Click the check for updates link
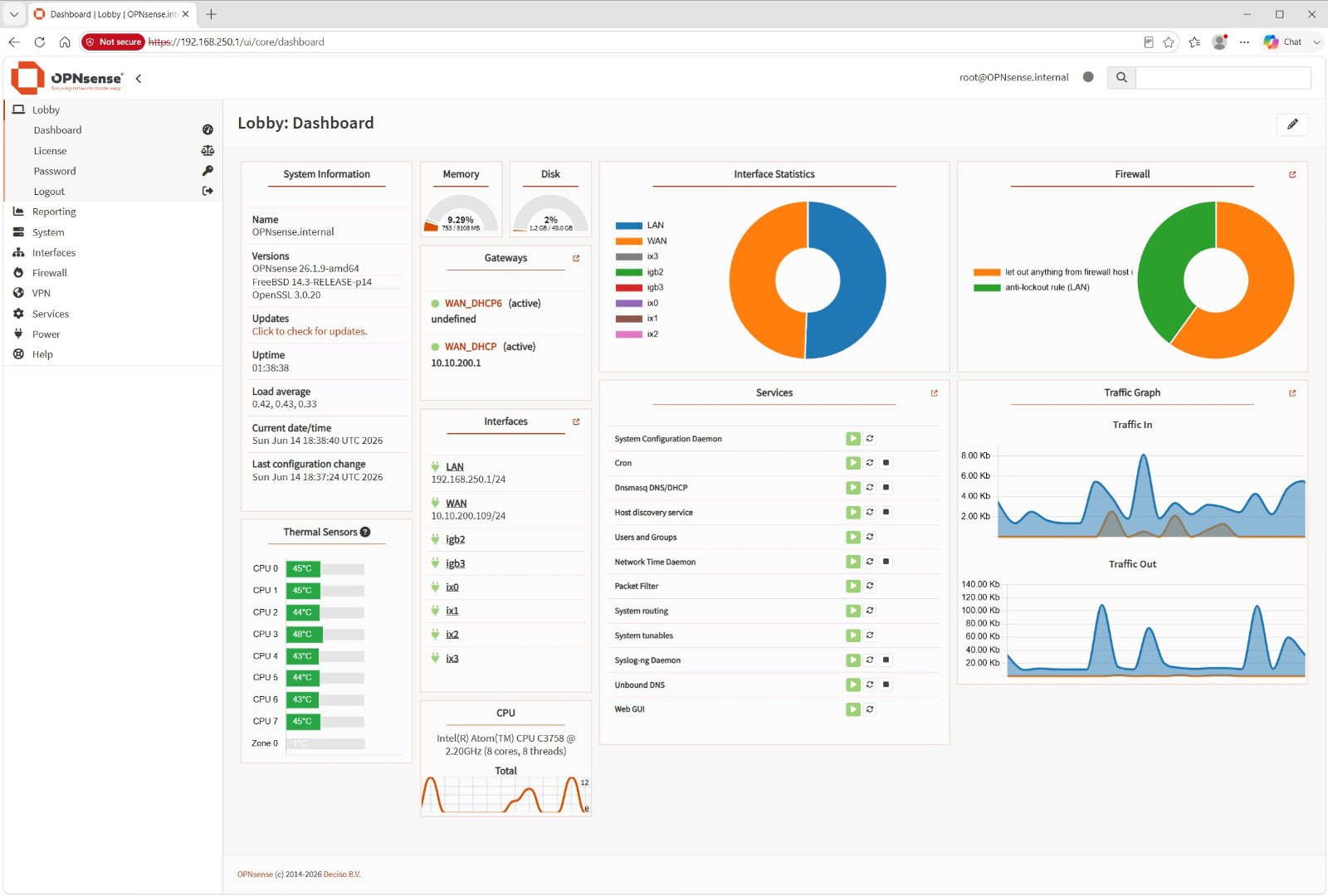 click(310, 331)
